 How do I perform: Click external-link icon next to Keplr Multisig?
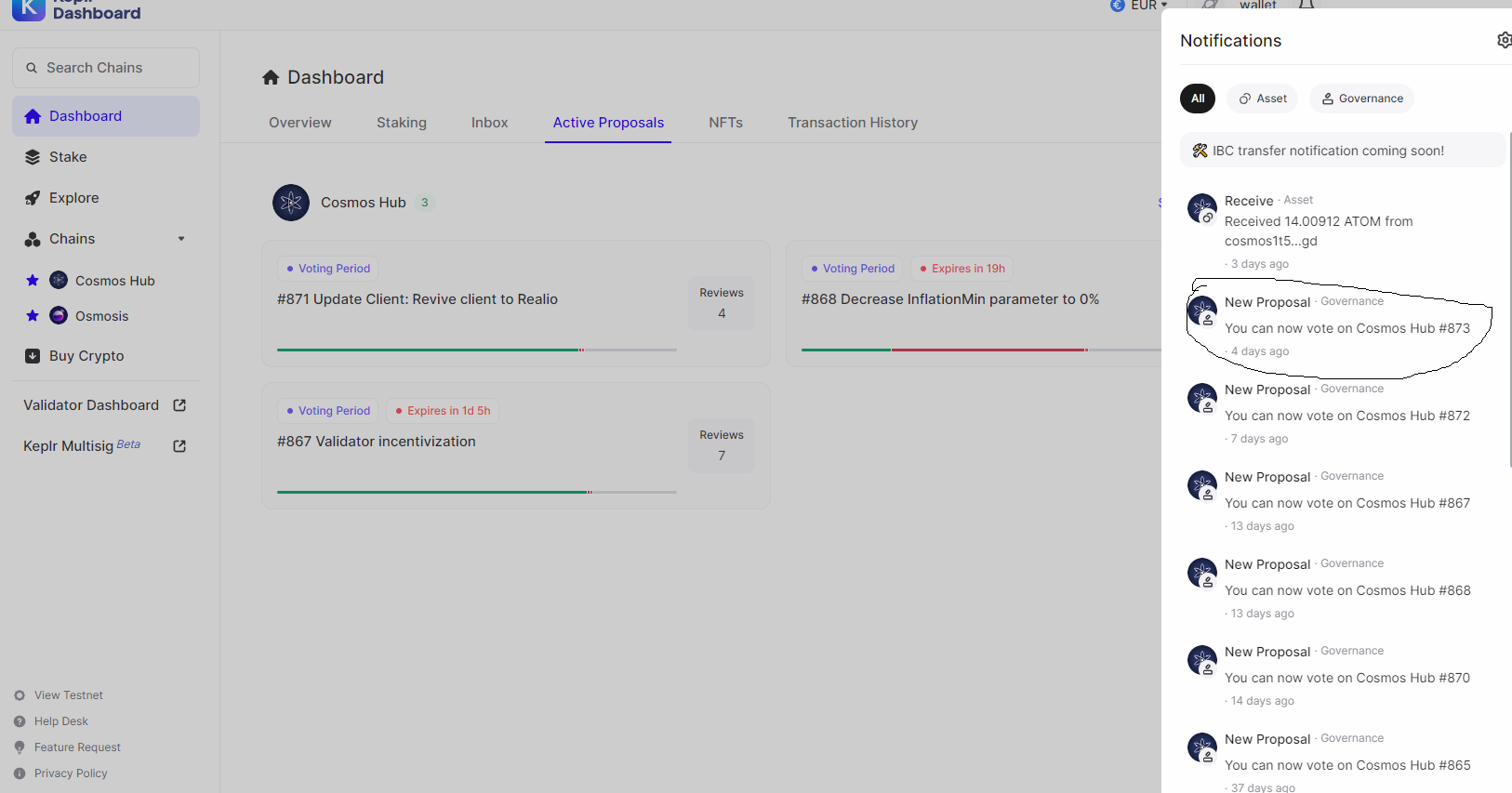(179, 446)
